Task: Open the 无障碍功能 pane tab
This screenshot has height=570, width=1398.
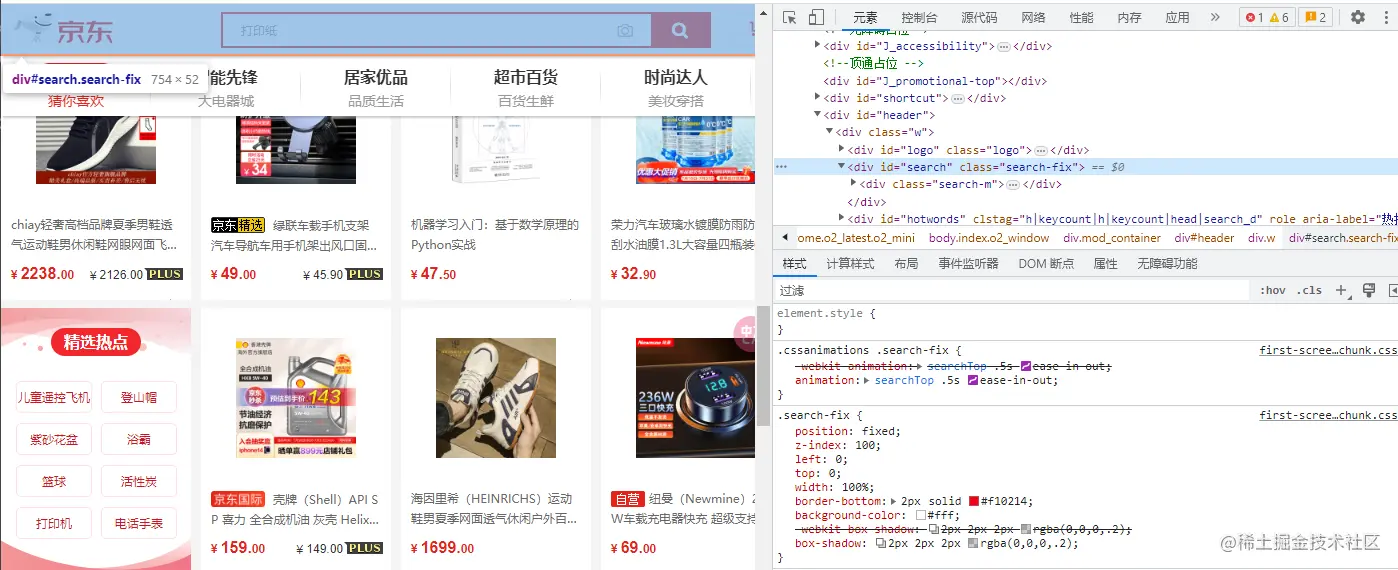Action: tap(1167, 264)
